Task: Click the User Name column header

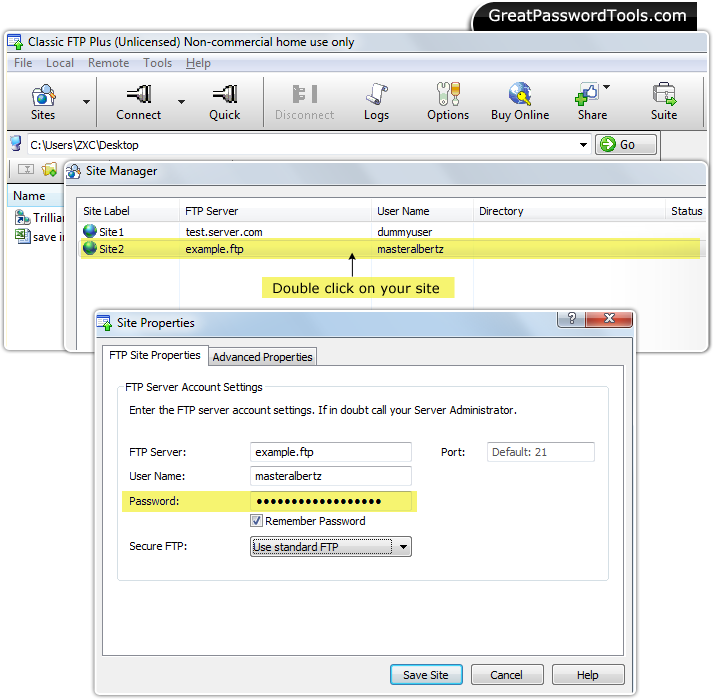Action: click(423, 211)
